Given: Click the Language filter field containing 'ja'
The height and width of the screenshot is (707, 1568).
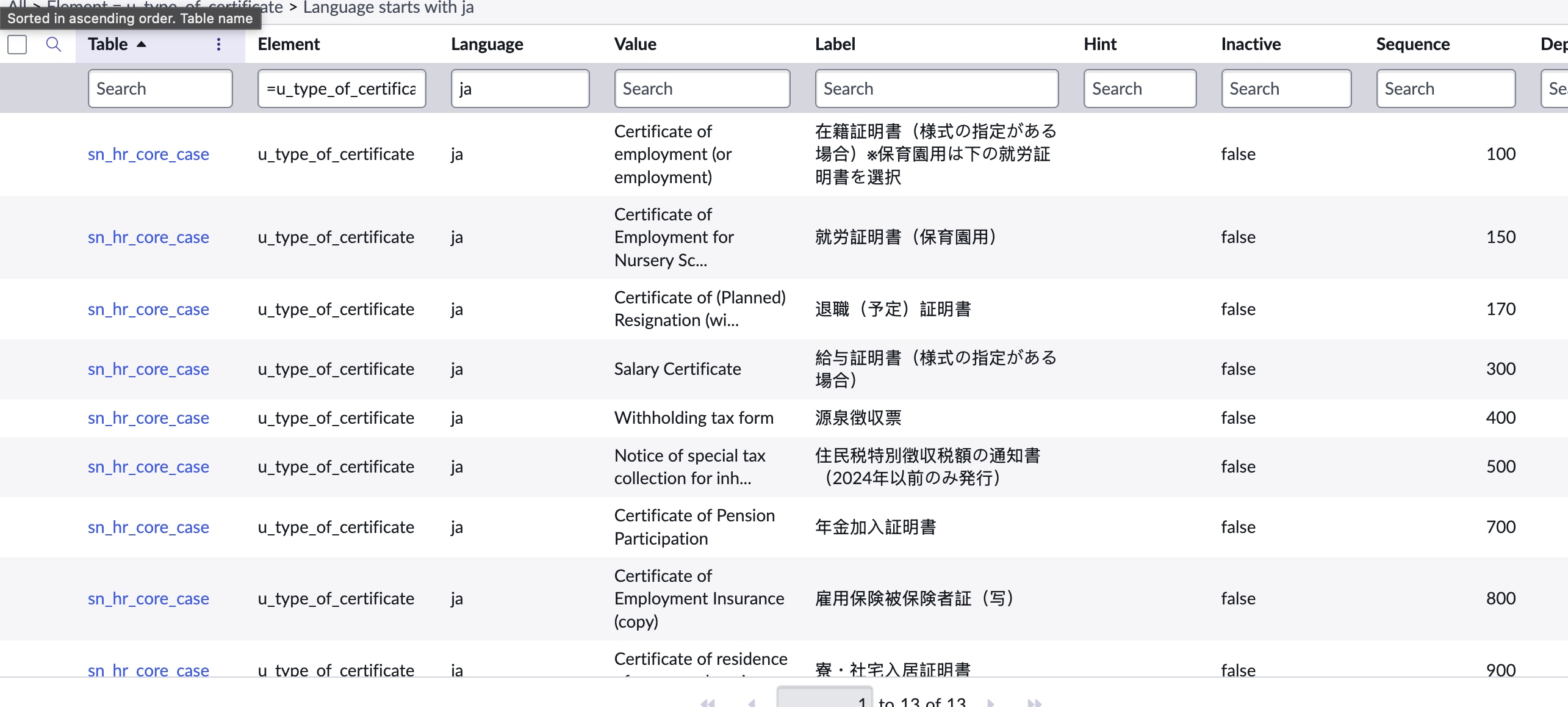Looking at the screenshot, I should 520,89.
